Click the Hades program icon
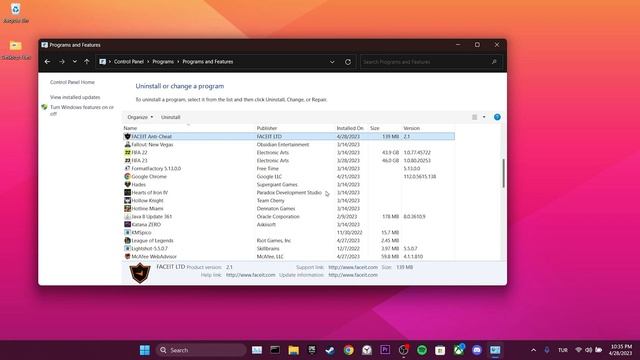 click(x=127, y=184)
